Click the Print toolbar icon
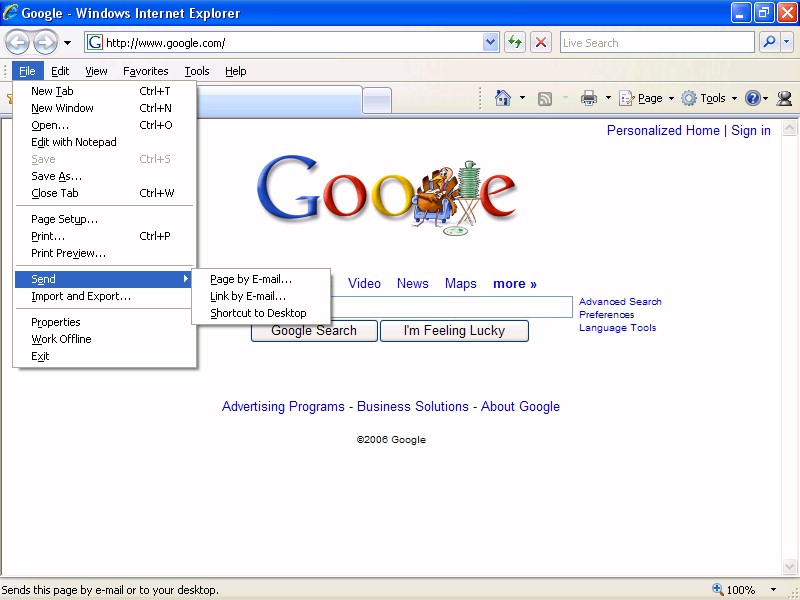This screenshot has height=600, width=800. point(589,98)
